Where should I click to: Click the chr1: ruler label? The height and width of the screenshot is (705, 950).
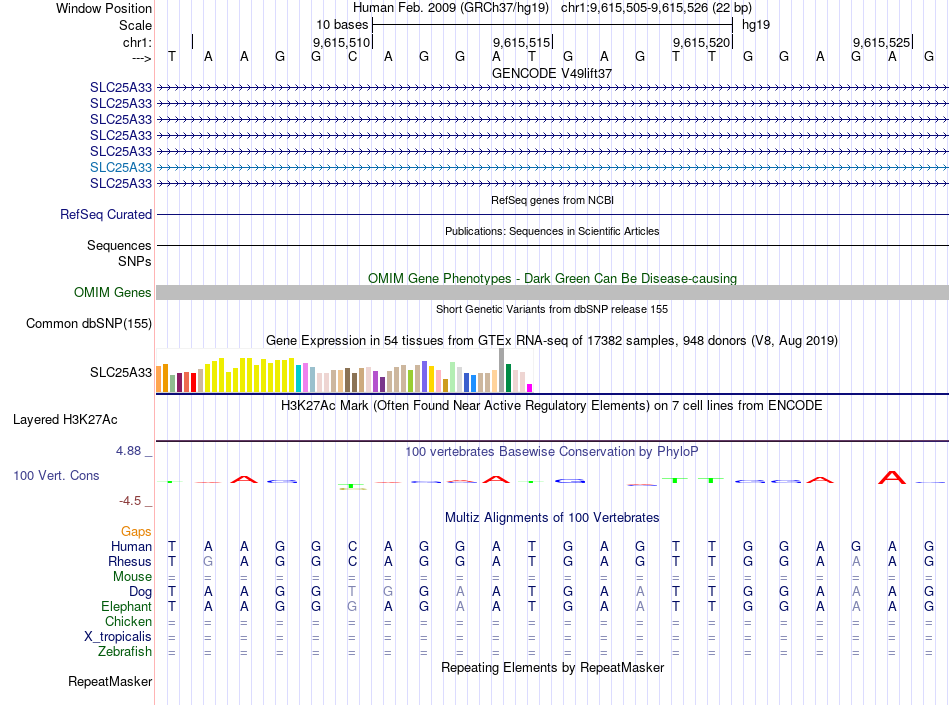(138, 42)
